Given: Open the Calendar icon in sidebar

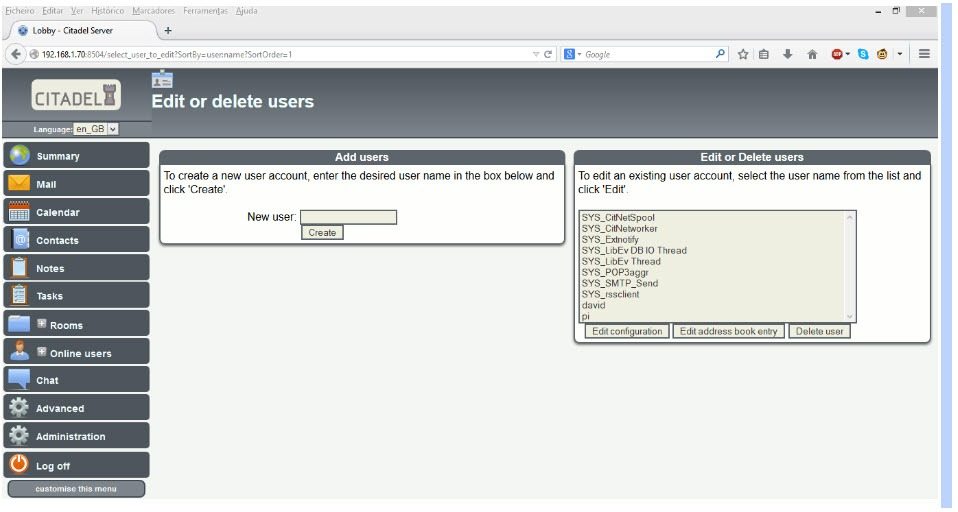Looking at the screenshot, I should coord(19,212).
